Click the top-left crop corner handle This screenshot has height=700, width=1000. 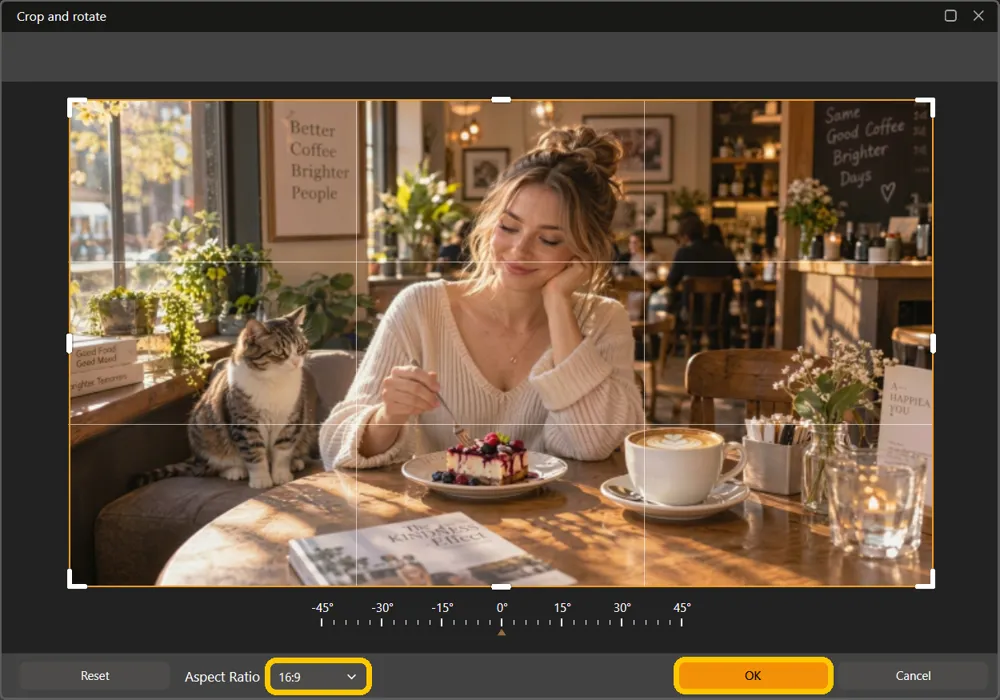pos(76,106)
